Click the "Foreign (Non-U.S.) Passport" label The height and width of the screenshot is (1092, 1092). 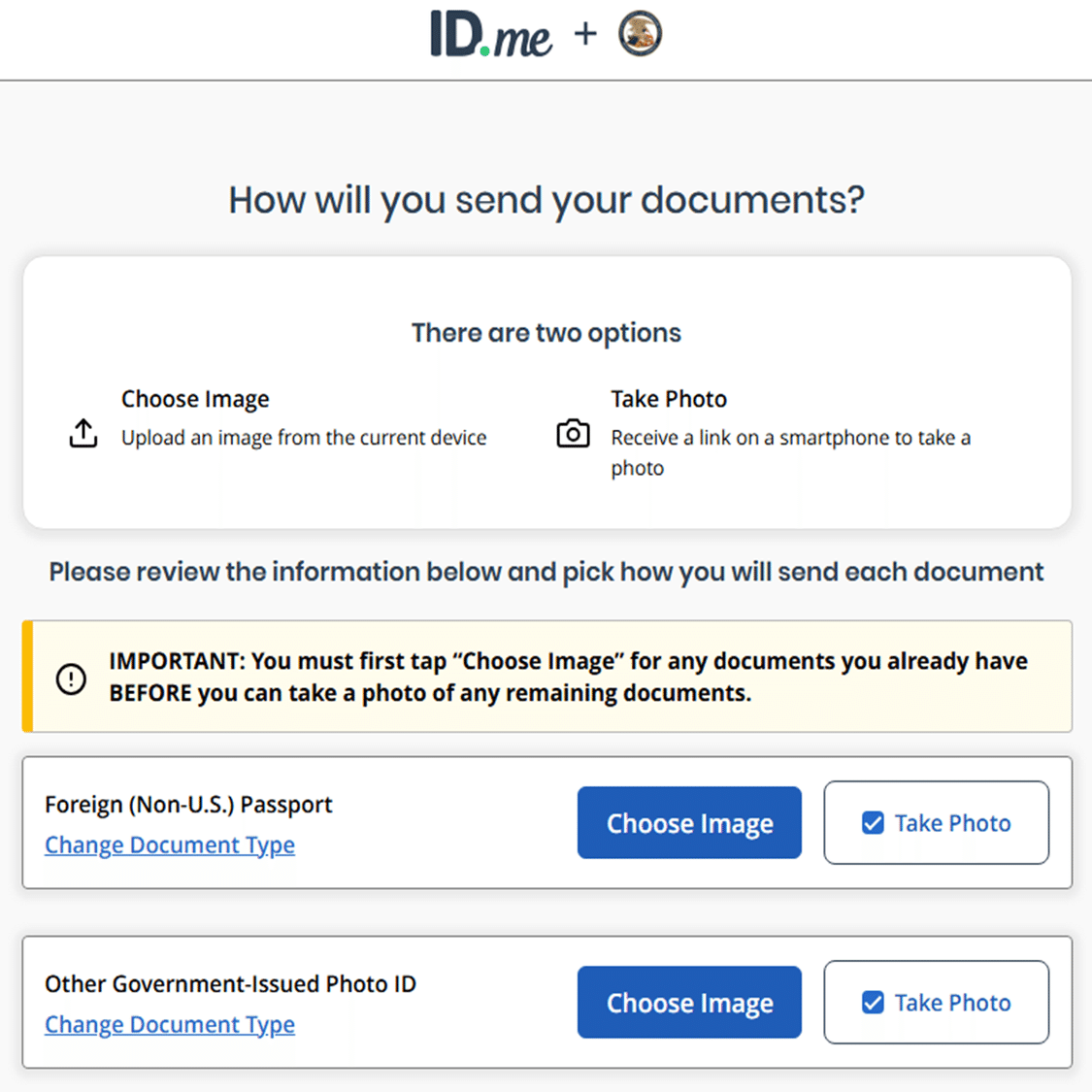tap(188, 804)
